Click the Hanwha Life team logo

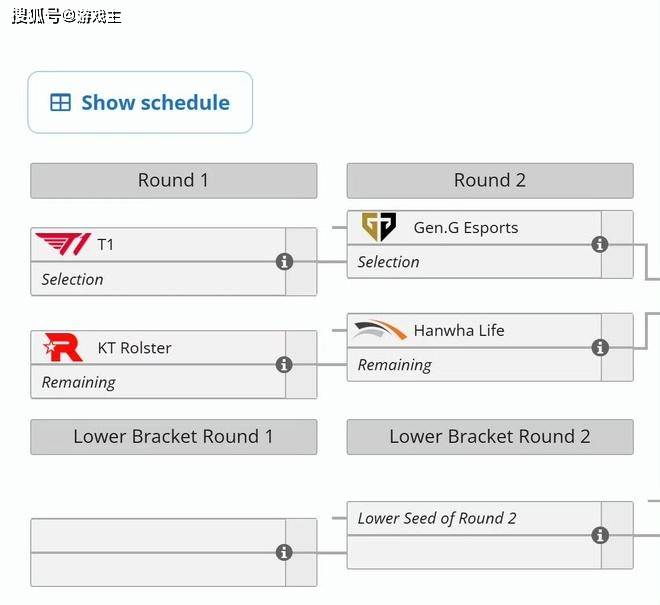[x=380, y=330]
